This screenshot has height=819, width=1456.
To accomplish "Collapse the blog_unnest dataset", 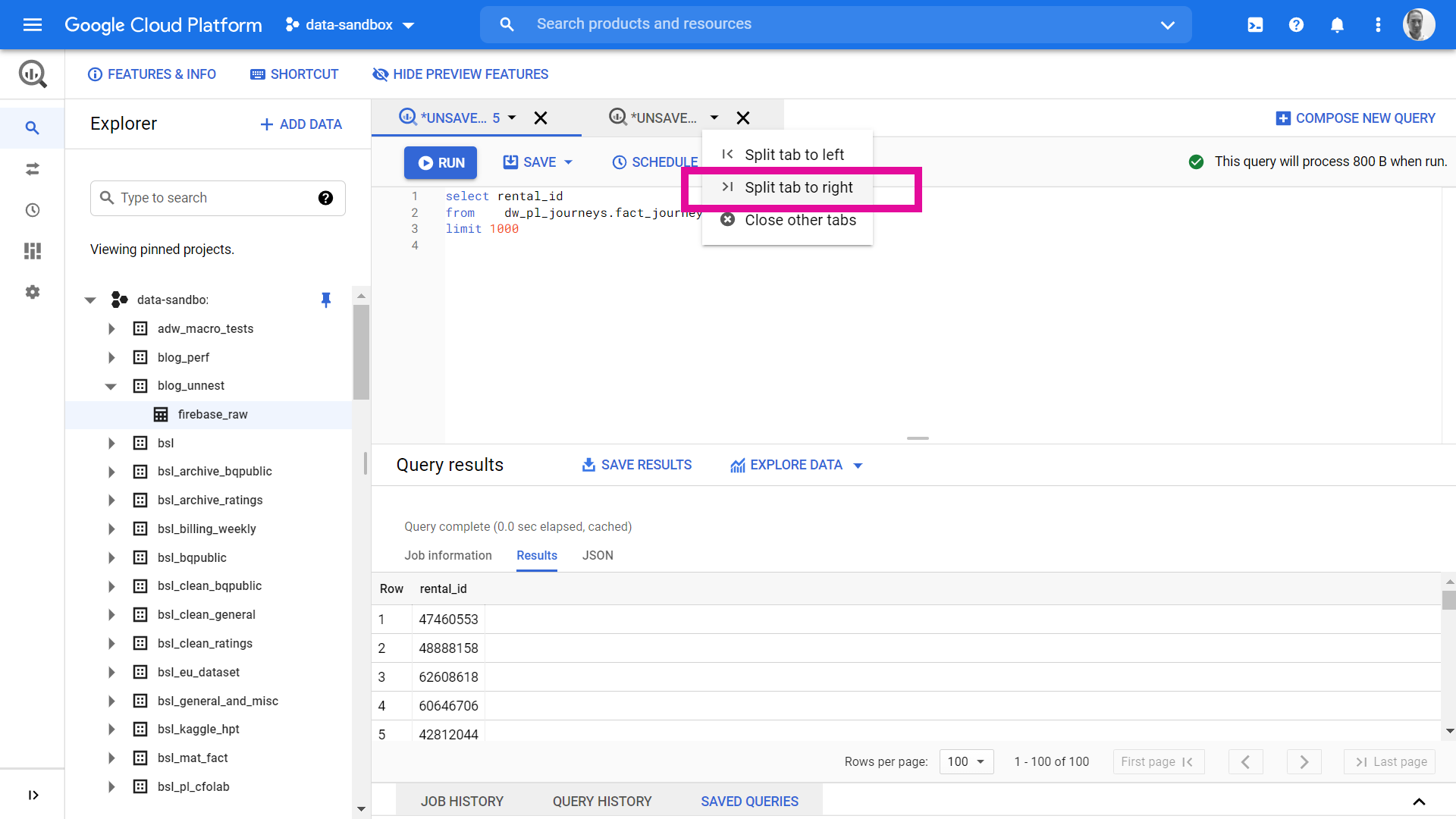I will [111, 386].
